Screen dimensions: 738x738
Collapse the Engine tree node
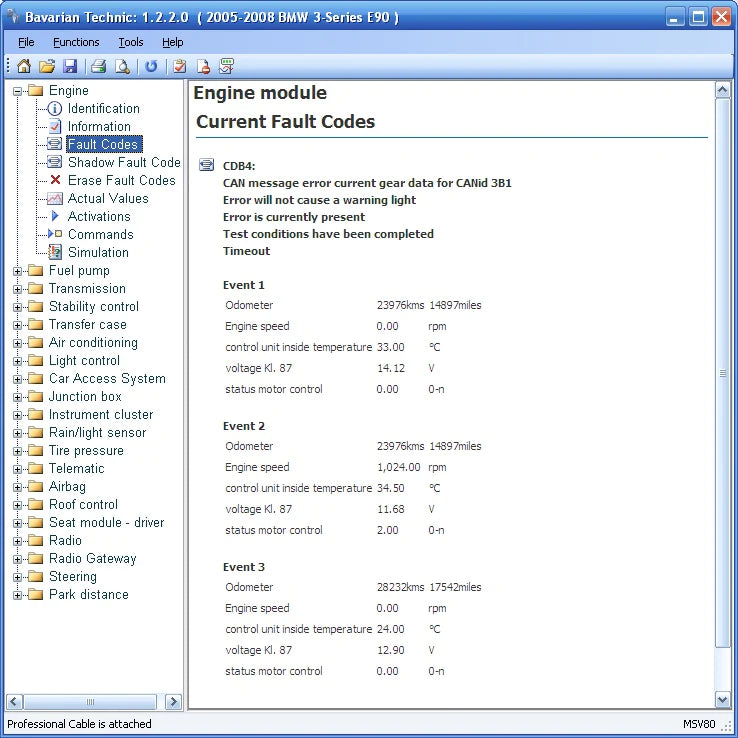pyautogui.click(x=18, y=91)
